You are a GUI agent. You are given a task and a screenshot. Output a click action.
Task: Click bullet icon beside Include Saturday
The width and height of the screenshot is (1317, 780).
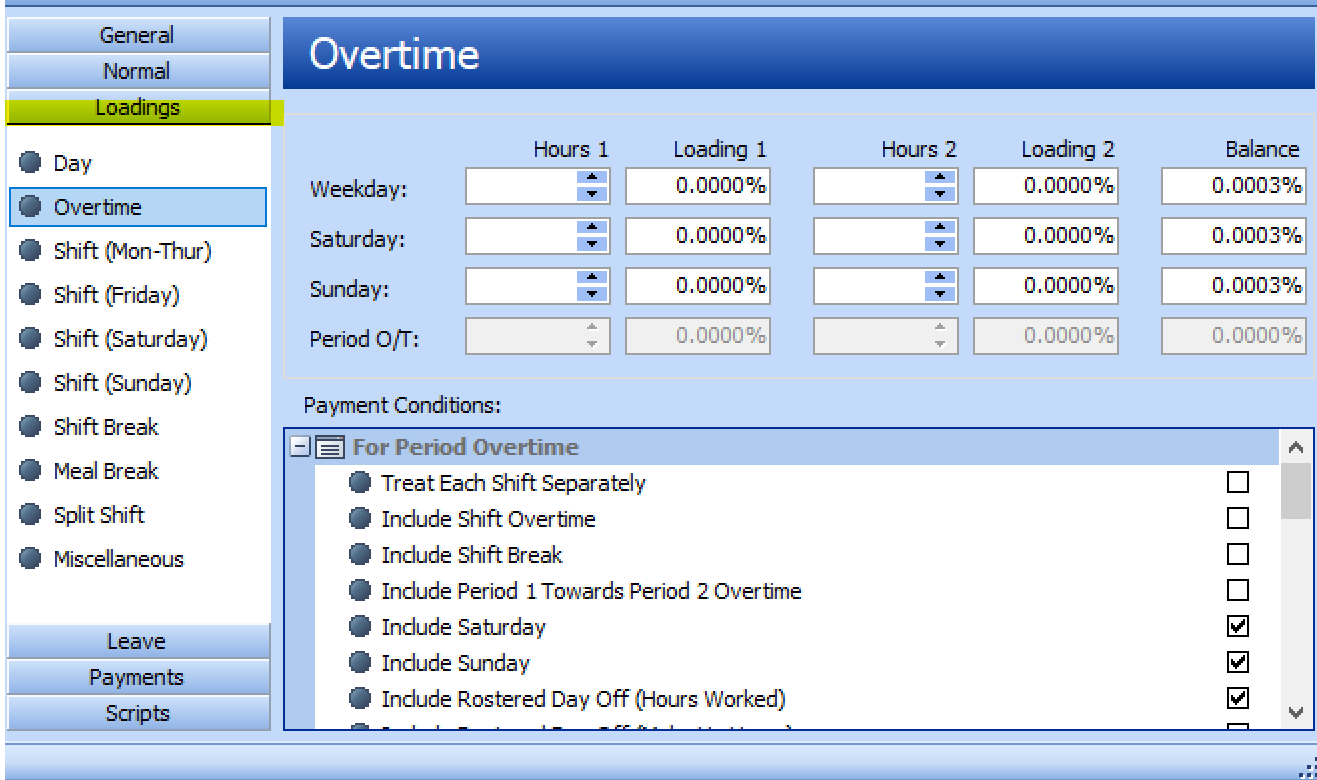[x=360, y=627]
